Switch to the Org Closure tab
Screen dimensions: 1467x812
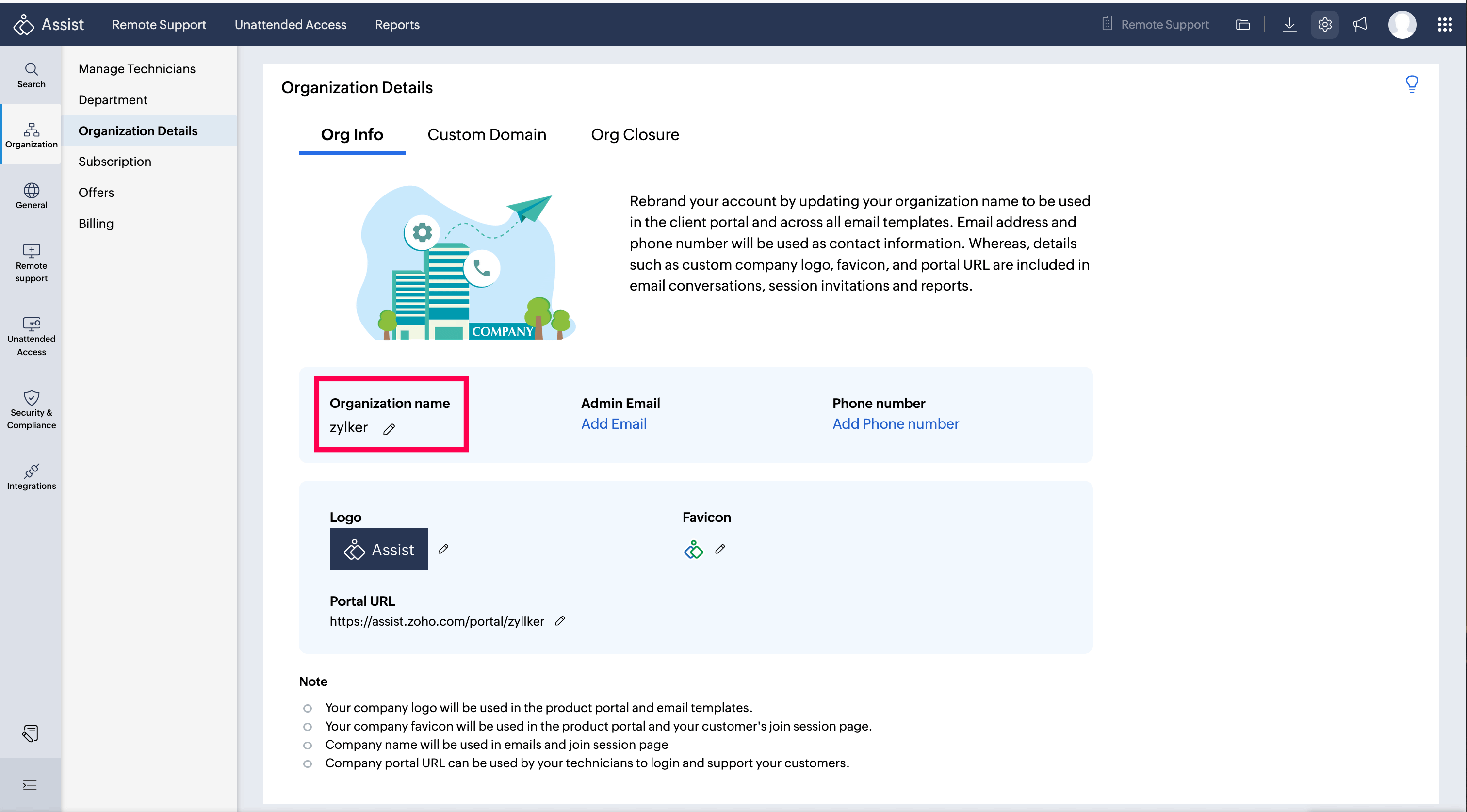click(635, 134)
